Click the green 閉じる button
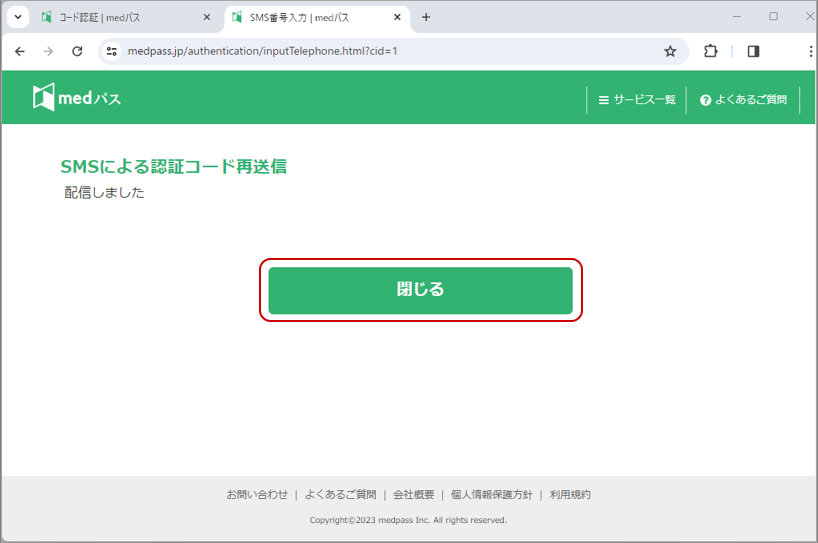818x543 pixels. 420,290
